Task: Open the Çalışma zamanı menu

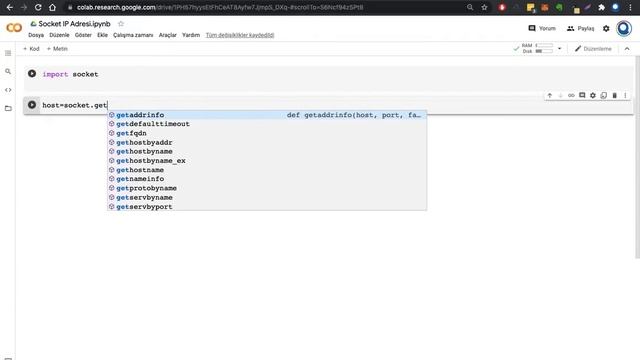Action: pyautogui.click(x=133, y=35)
